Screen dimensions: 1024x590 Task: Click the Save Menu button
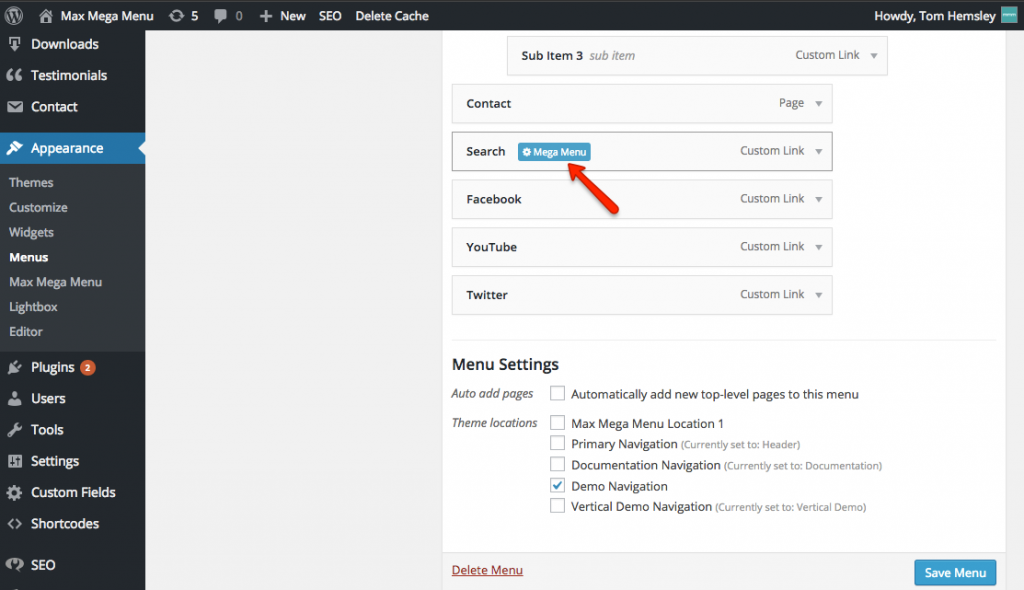point(954,572)
